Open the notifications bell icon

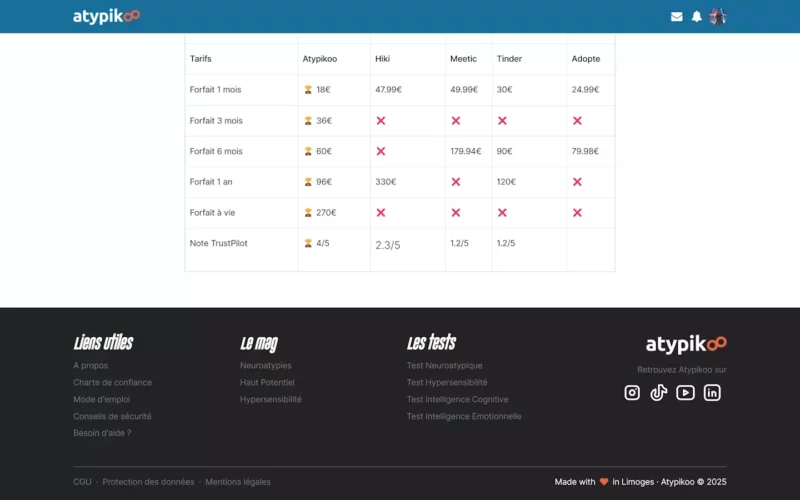tap(696, 17)
